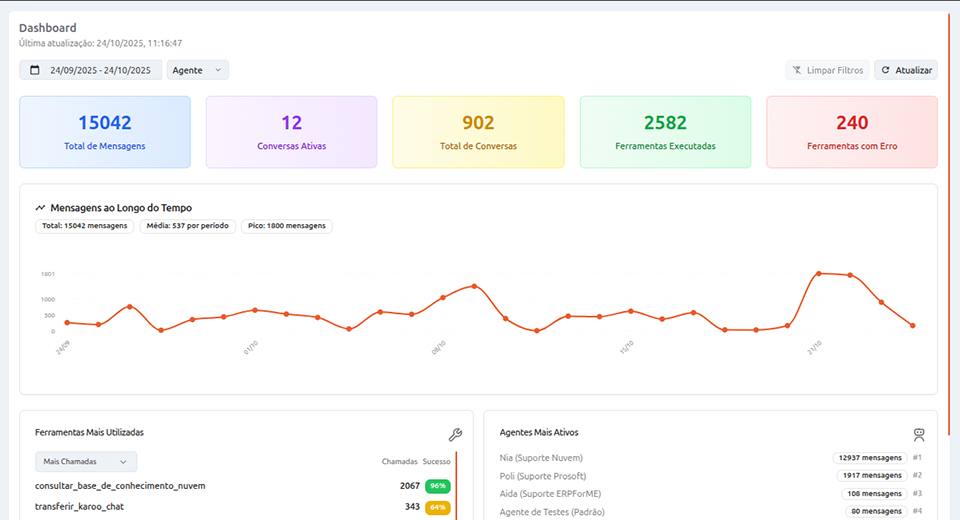
Task: Click the Ferramentas Executadas card
Action: tap(665, 132)
